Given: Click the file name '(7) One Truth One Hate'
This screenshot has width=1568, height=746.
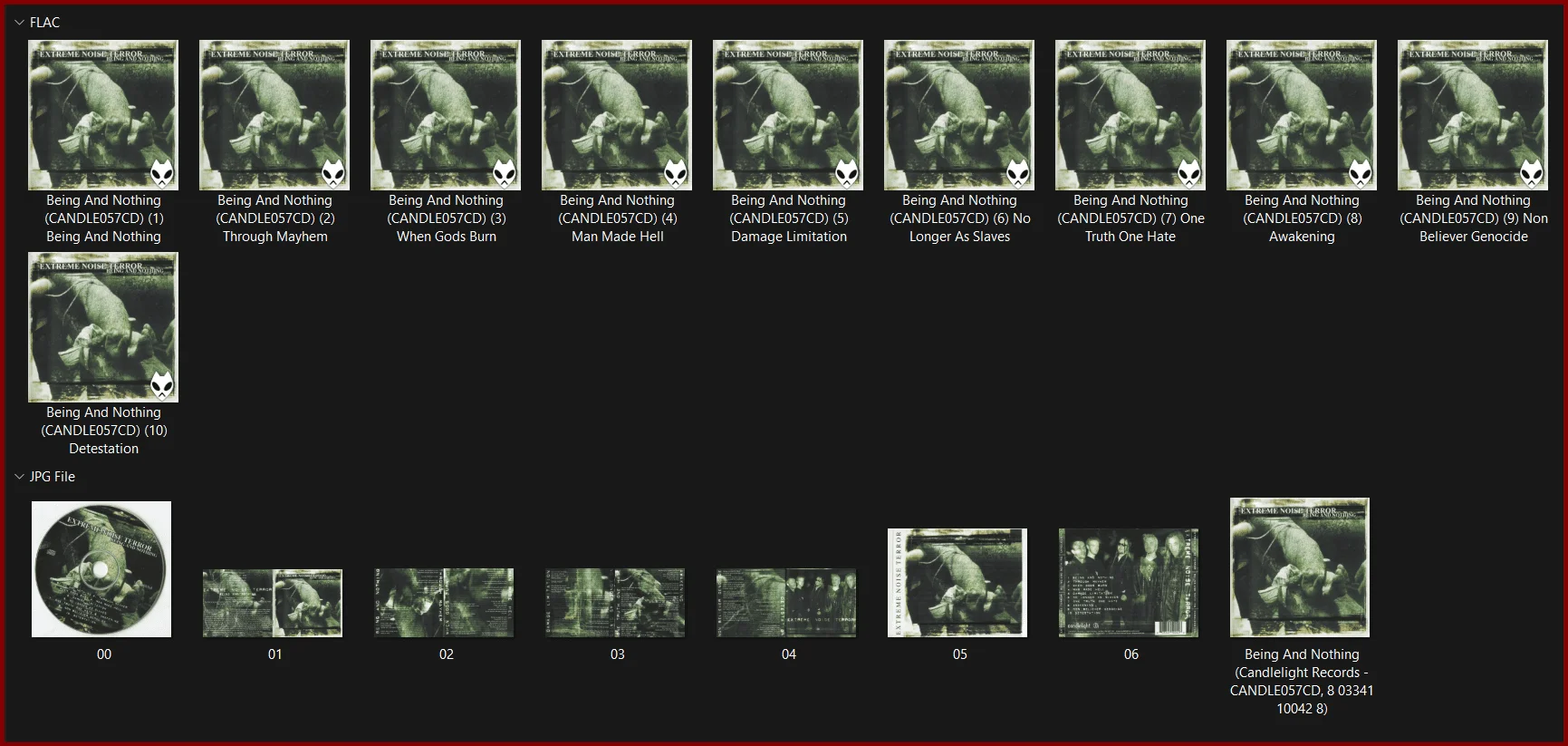Looking at the screenshot, I should 1131,228.
